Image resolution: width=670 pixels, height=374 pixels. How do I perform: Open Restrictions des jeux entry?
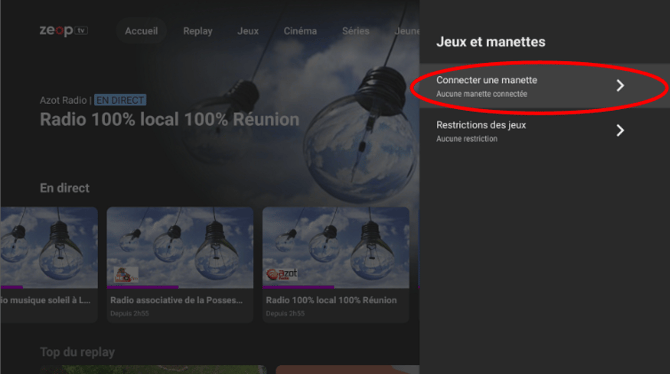(544, 131)
